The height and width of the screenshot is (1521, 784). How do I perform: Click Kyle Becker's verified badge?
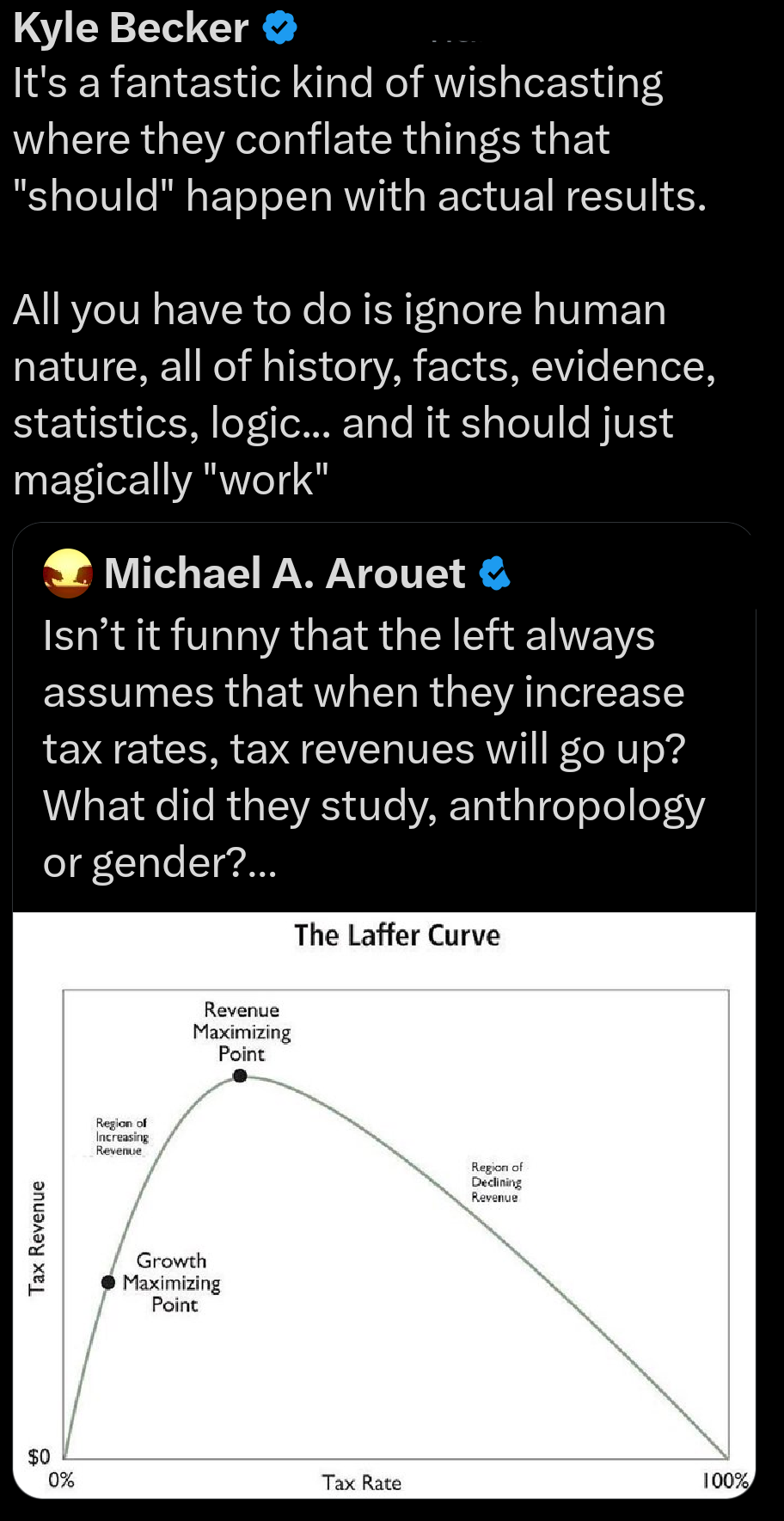tap(279, 28)
